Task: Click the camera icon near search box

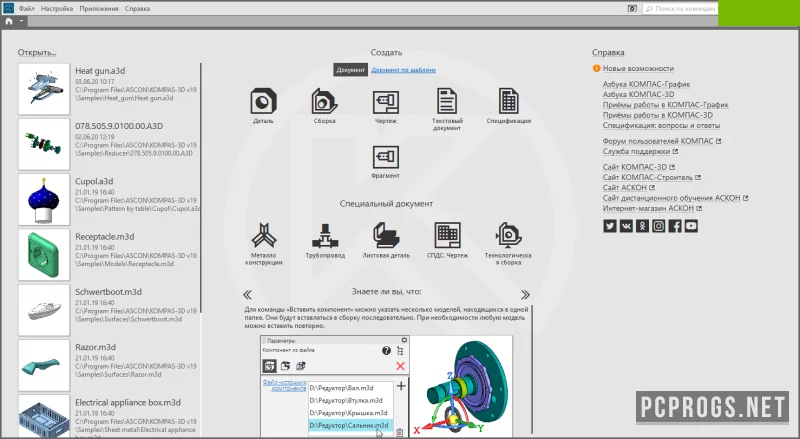Action: click(x=632, y=9)
